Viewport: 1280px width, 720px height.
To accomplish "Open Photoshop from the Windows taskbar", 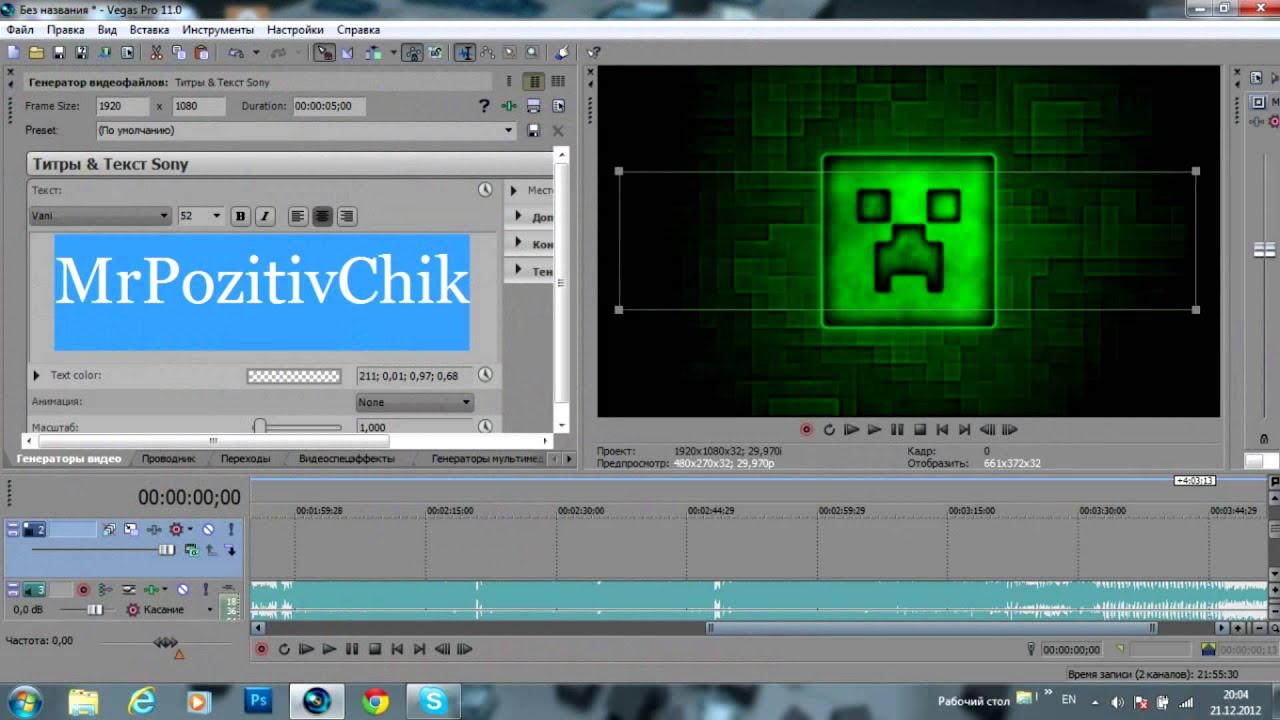I will 258,701.
